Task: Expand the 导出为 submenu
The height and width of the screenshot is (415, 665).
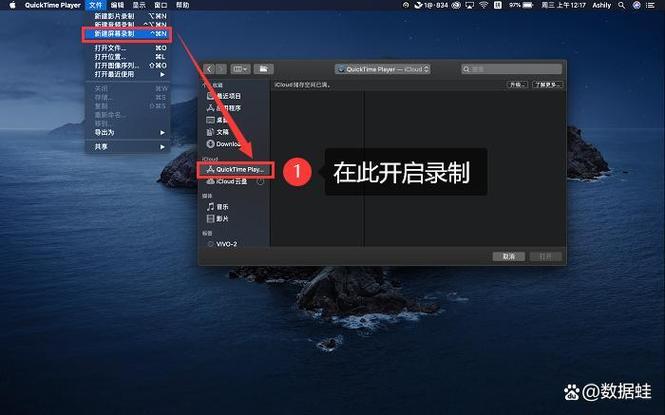Action: pos(128,132)
